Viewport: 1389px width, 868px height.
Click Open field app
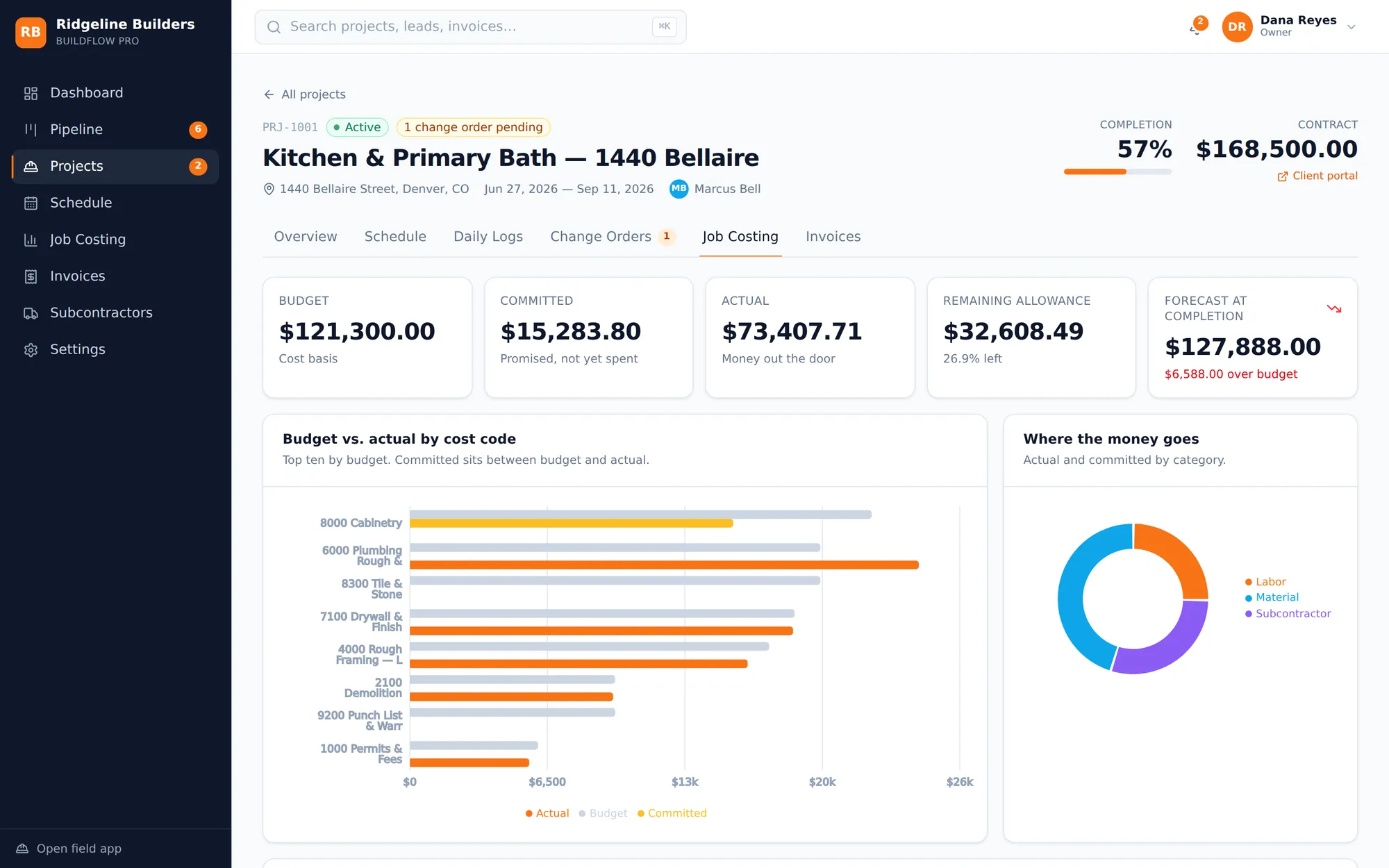coord(69,849)
